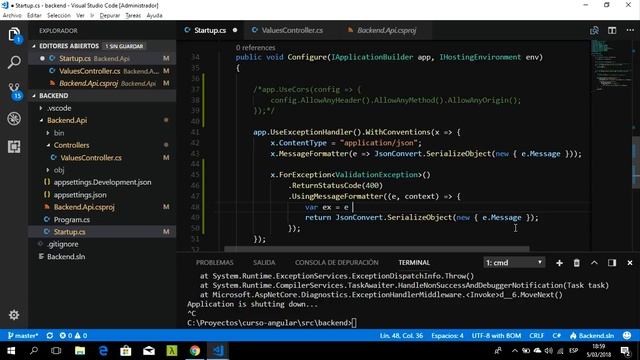The height and width of the screenshot is (360, 640).
Task: Move the panel to the side
Action: click(611, 263)
